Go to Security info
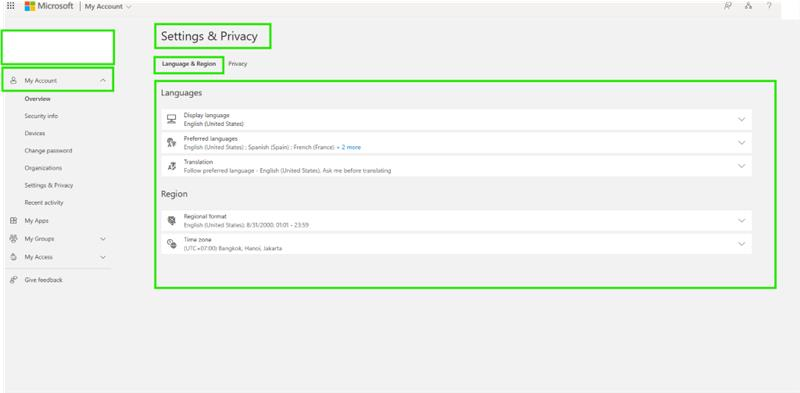Screen dimensions: 800x393 click(x=41, y=116)
